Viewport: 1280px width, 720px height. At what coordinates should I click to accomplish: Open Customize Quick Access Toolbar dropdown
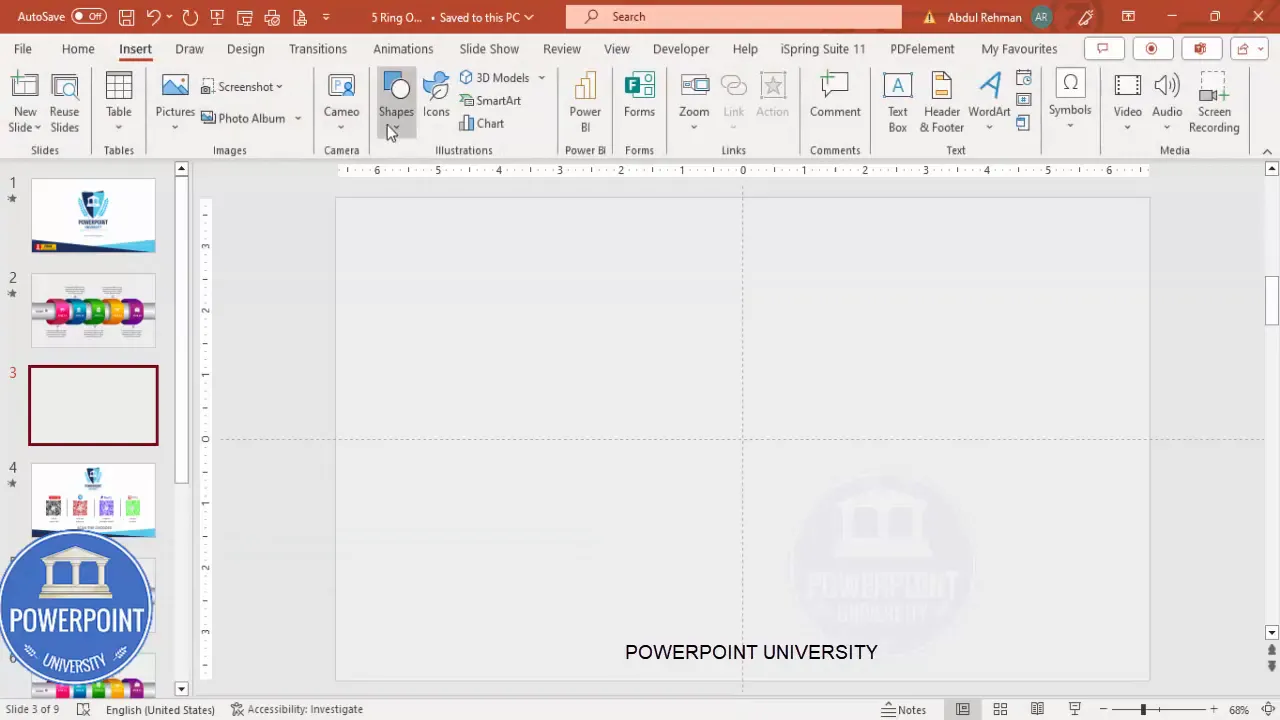pyautogui.click(x=326, y=17)
